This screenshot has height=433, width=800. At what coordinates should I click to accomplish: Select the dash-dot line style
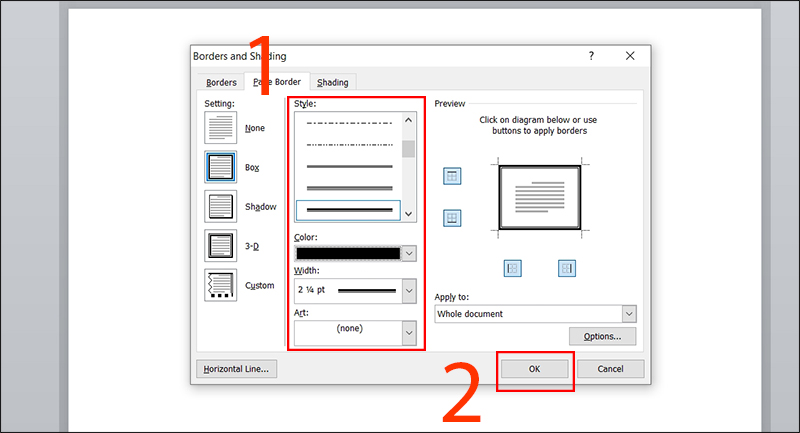click(x=349, y=123)
